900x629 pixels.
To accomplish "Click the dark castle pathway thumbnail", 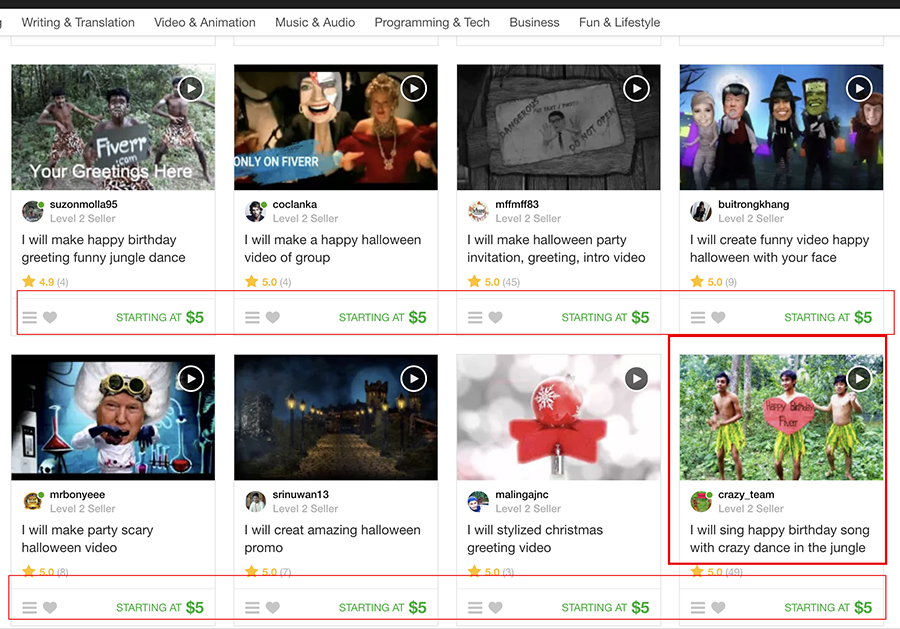I will click(x=336, y=417).
